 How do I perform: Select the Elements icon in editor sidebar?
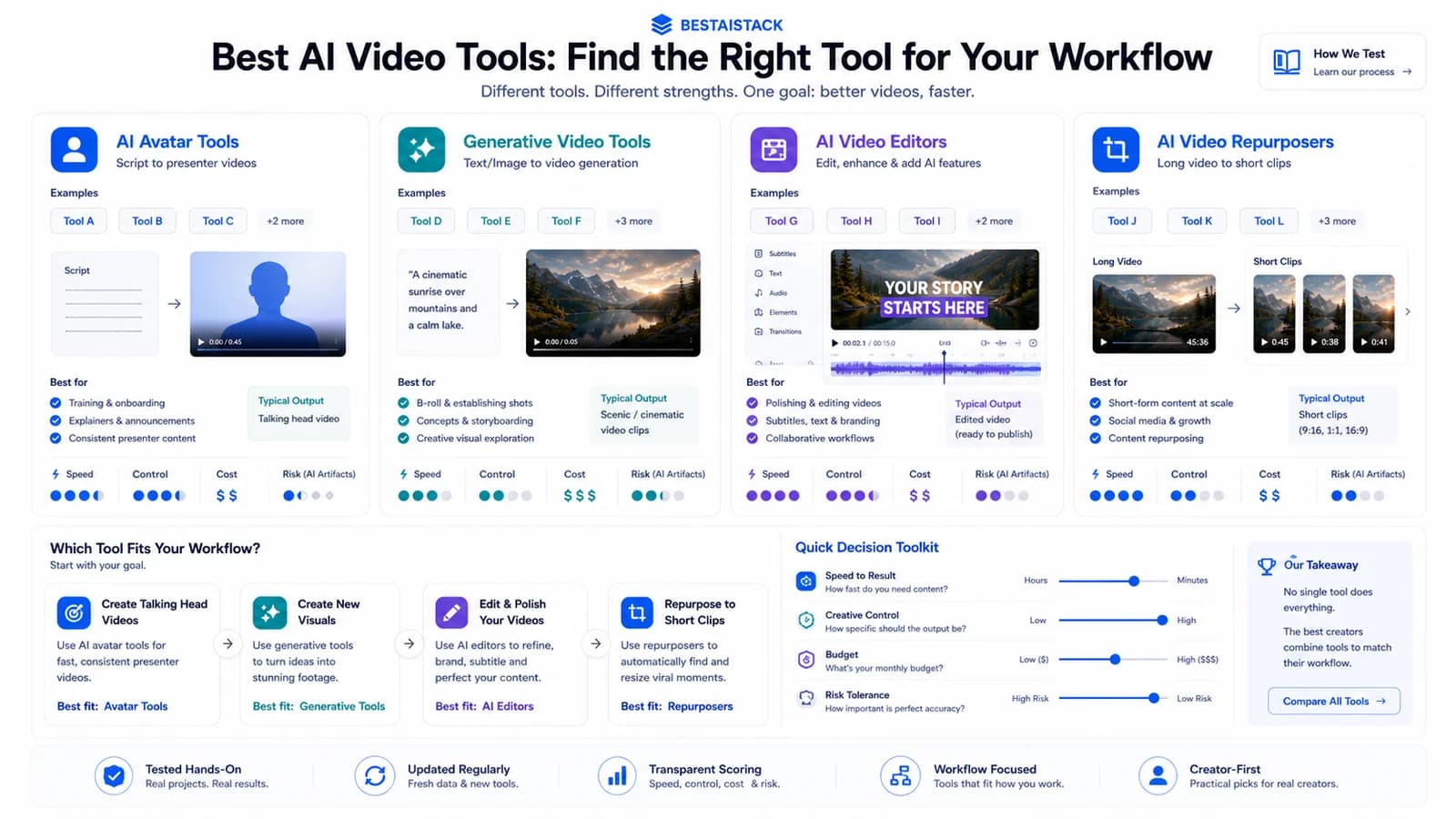[x=759, y=312]
